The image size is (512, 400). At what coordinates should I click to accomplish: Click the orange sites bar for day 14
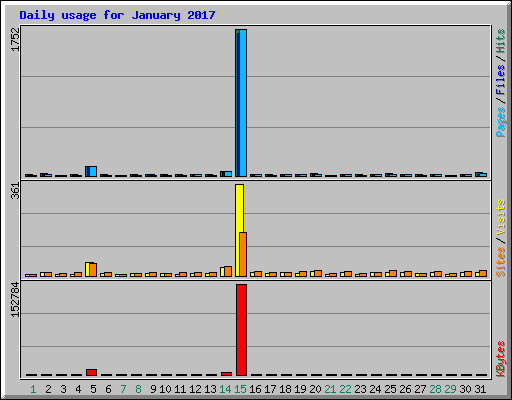228,271
